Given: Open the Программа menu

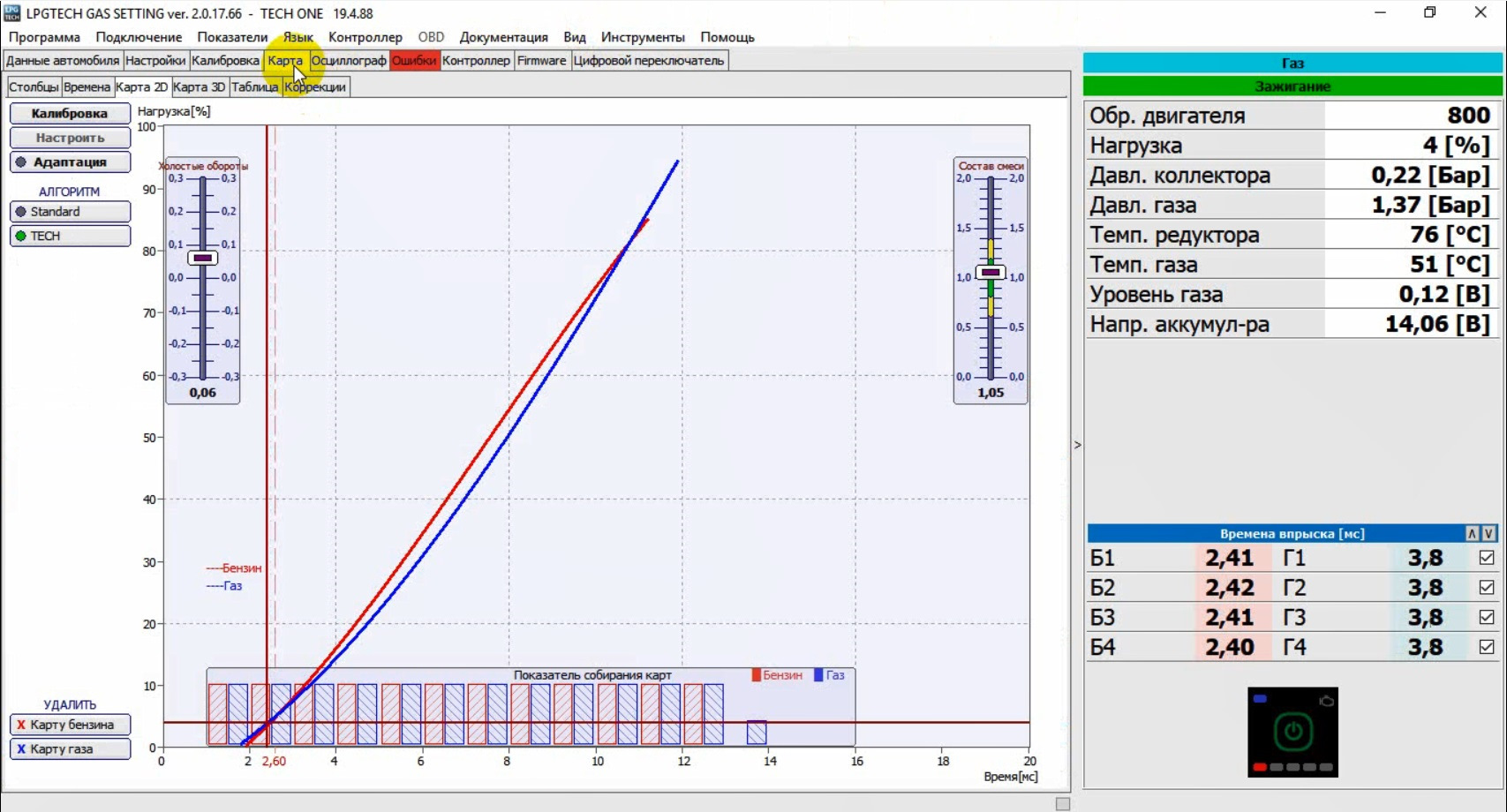Looking at the screenshot, I should pos(44,37).
